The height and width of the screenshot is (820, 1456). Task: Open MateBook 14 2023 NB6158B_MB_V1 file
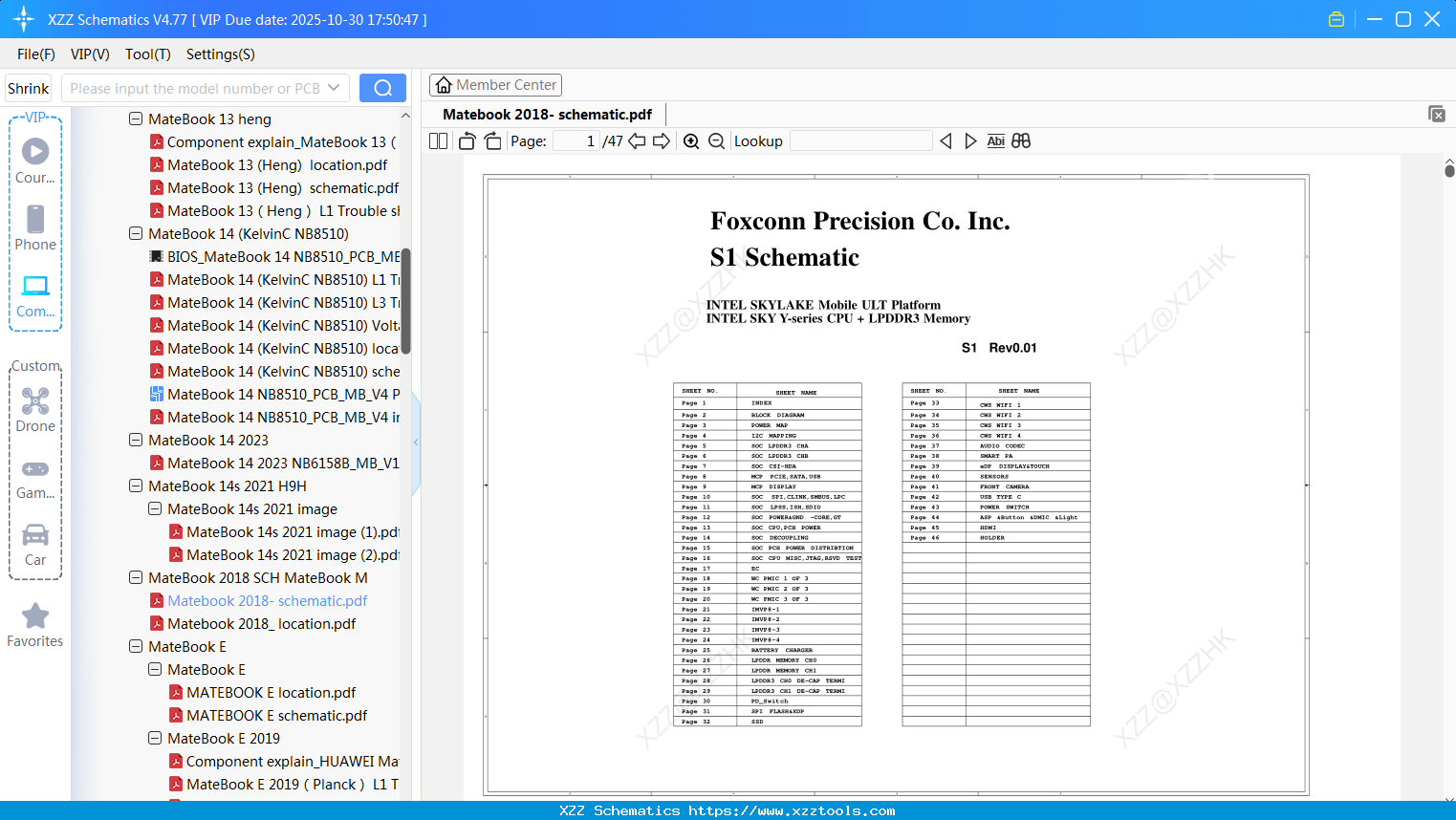[283, 464]
